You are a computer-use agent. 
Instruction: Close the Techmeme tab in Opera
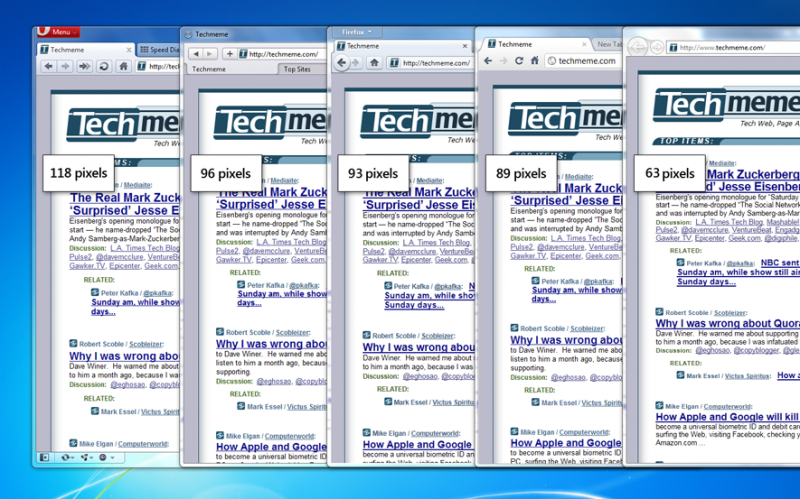[x=128, y=49]
